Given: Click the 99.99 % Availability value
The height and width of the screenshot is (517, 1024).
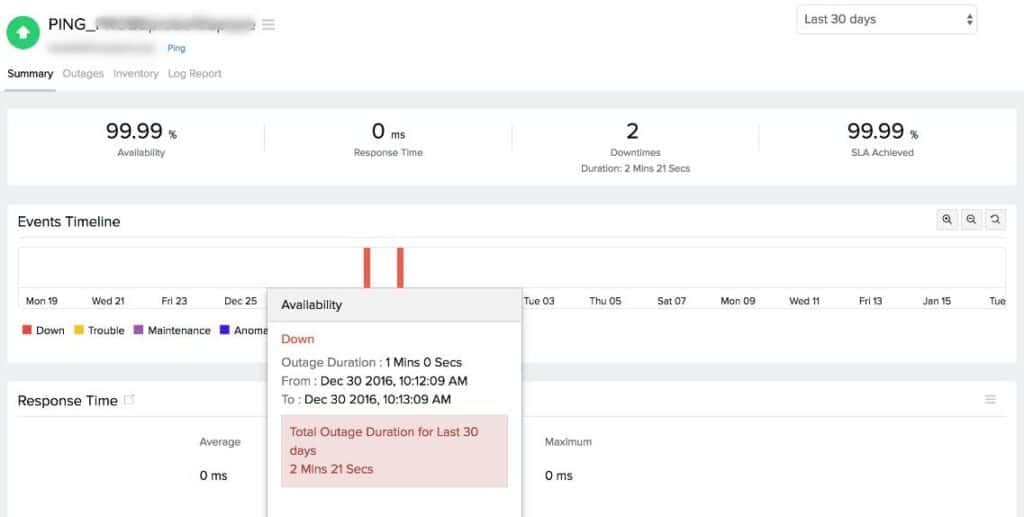Looking at the screenshot, I should (141, 131).
